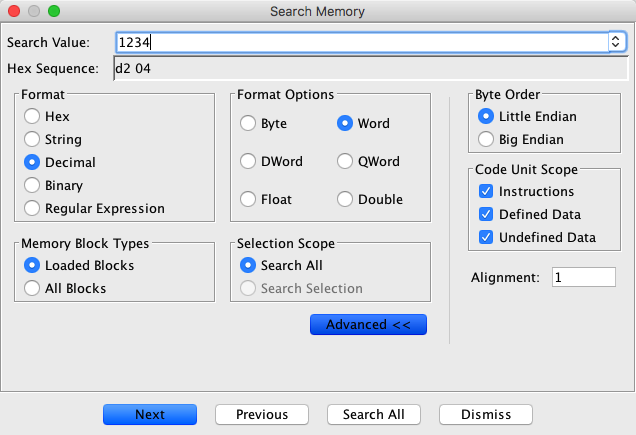Select the Double format option
This screenshot has width=636, height=435.
[x=345, y=200]
